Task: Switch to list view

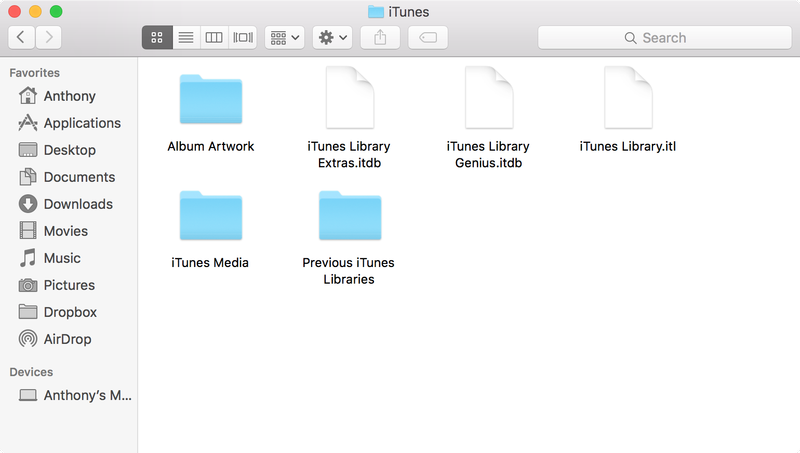Action: click(186, 37)
